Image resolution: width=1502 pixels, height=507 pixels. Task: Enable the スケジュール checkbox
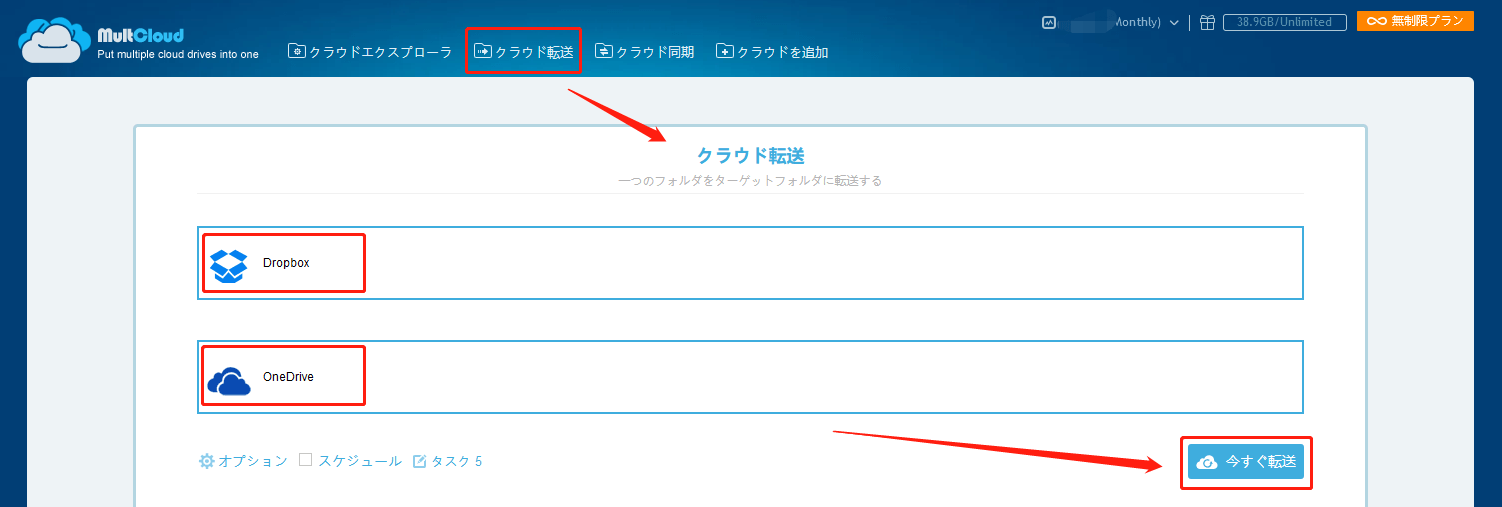click(x=306, y=460)
